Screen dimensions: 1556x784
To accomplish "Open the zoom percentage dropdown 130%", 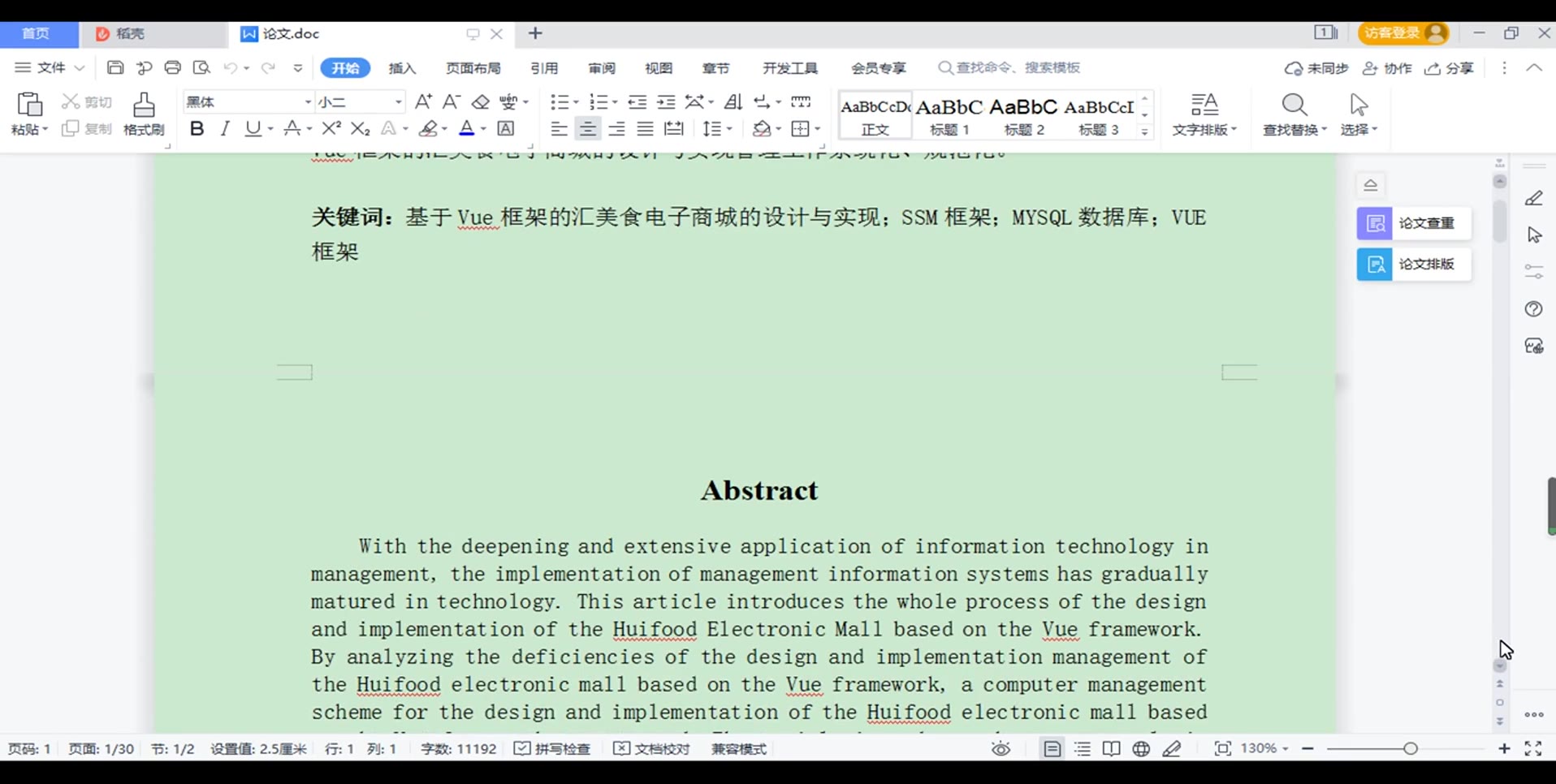I will click(x=1264, y=748).
